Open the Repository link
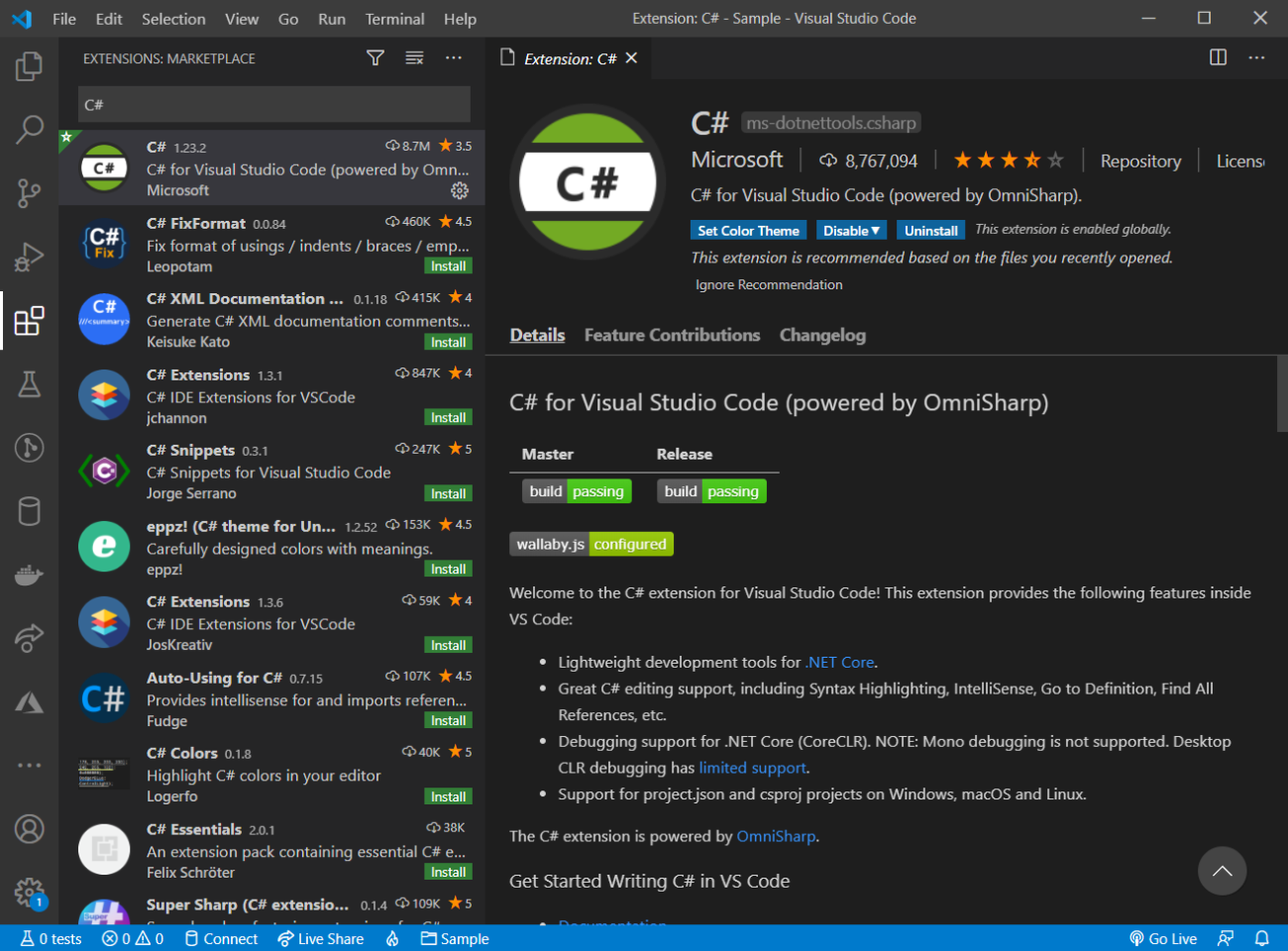 pyautogui.click(x=1140, y=160)
